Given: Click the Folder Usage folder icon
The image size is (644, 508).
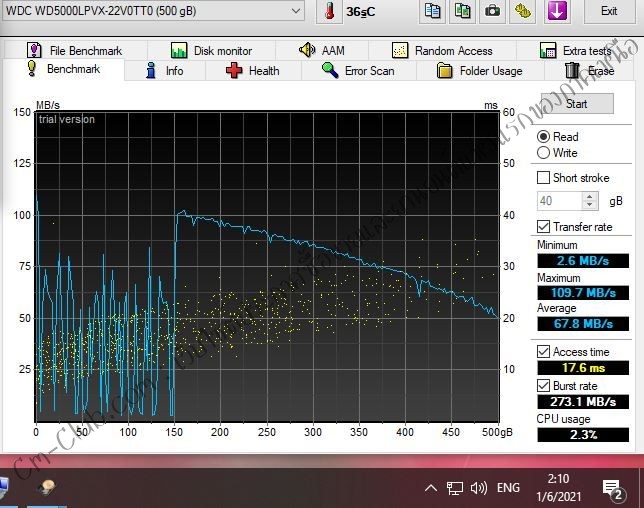Looking at the screenshot, I should pos(444,71).
